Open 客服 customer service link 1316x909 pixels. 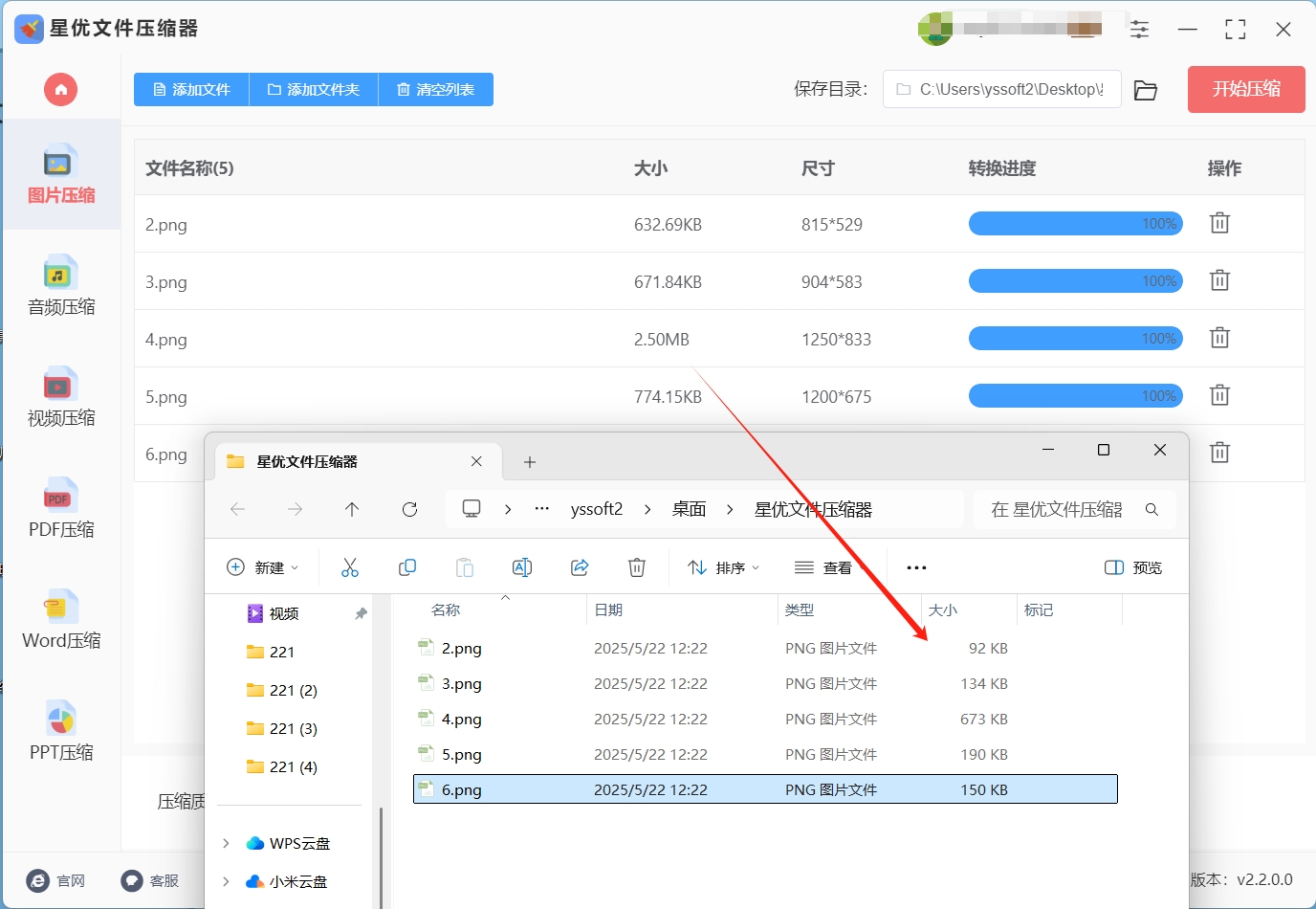150,880
